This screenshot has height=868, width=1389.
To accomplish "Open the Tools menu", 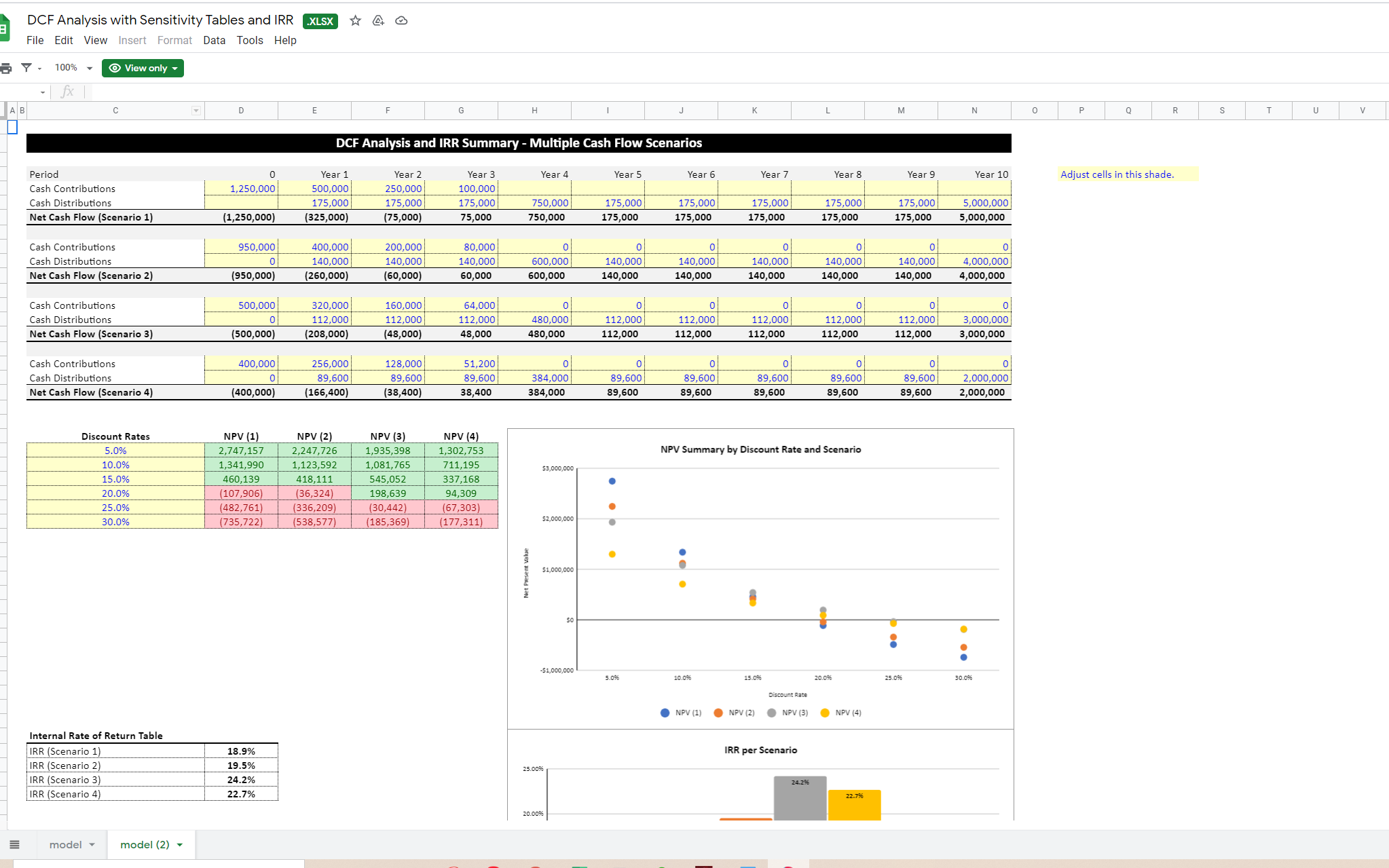I will click(x=250, y=40).
